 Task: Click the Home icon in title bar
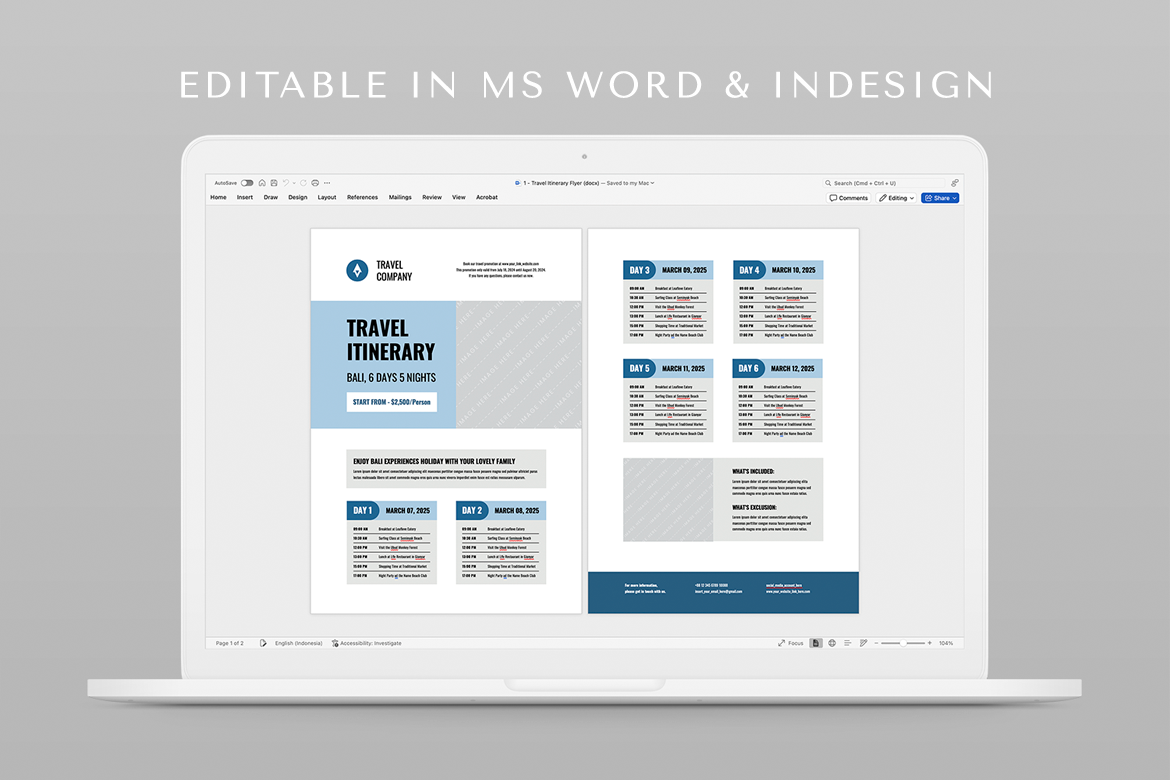[262, 183]
